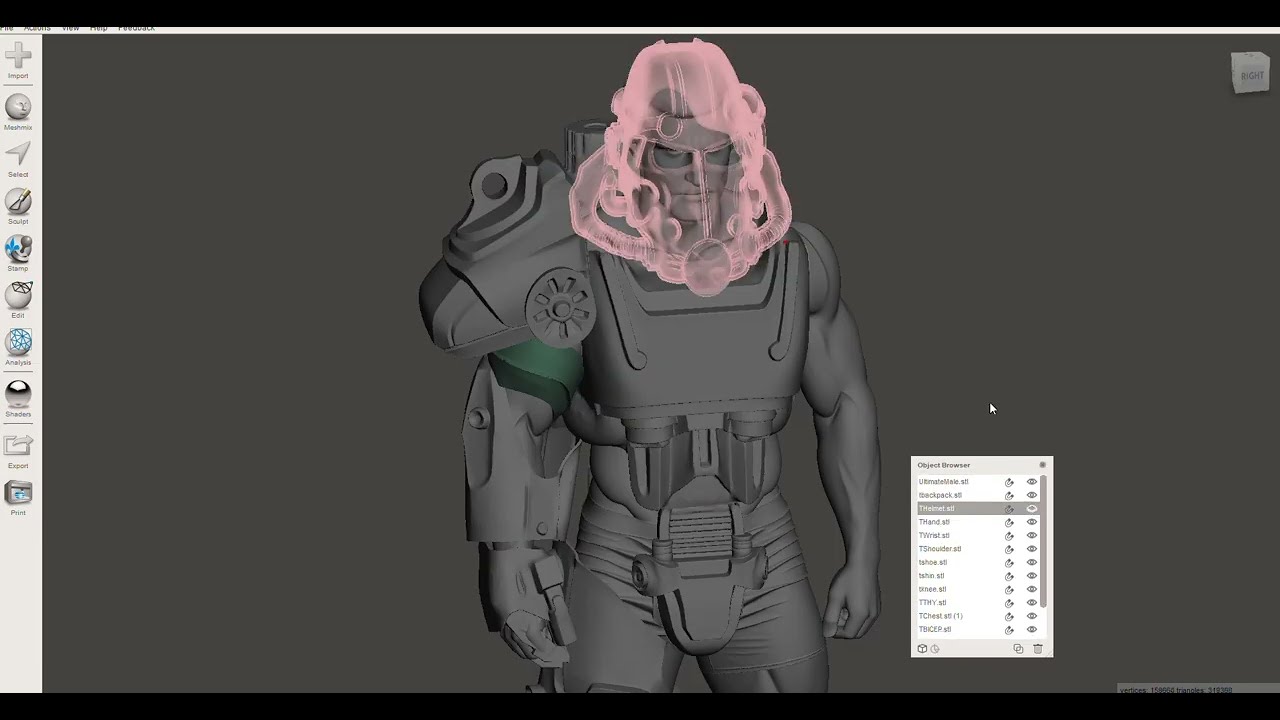This screenshot has width=1280, height=720.
Task: Click the cube icon in Object Browser footer
Action: click(x=922, y=649)
